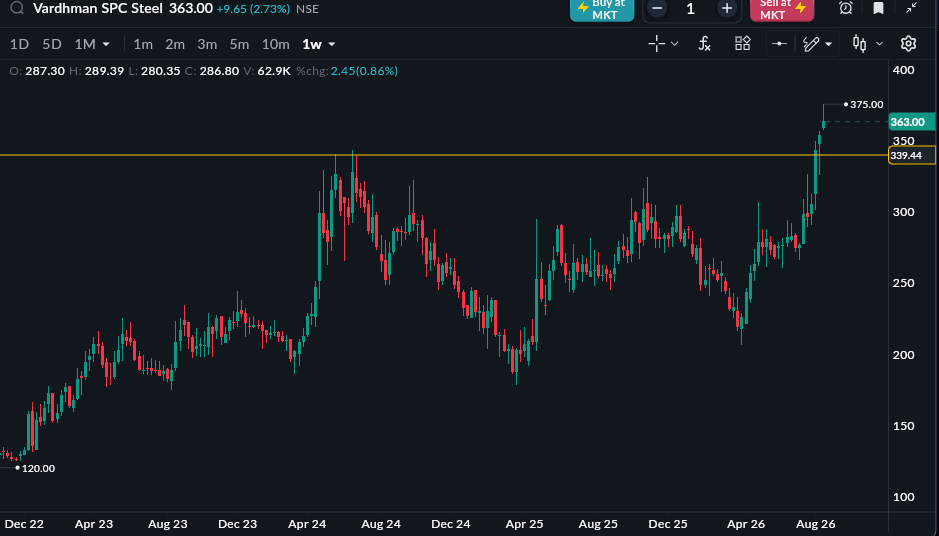Collapse the chart from fullscreen view
This screenshot has width=939, height=536.
point(911,8)
